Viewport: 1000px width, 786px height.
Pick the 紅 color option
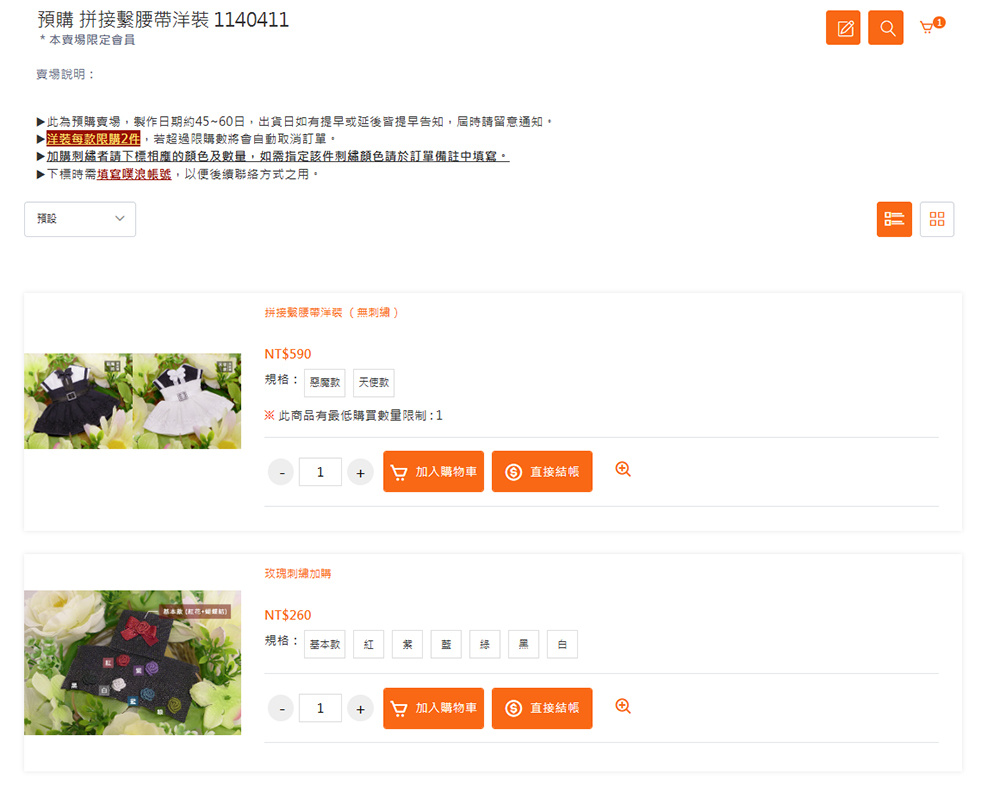pyautogui.click(x=369, y=644)
